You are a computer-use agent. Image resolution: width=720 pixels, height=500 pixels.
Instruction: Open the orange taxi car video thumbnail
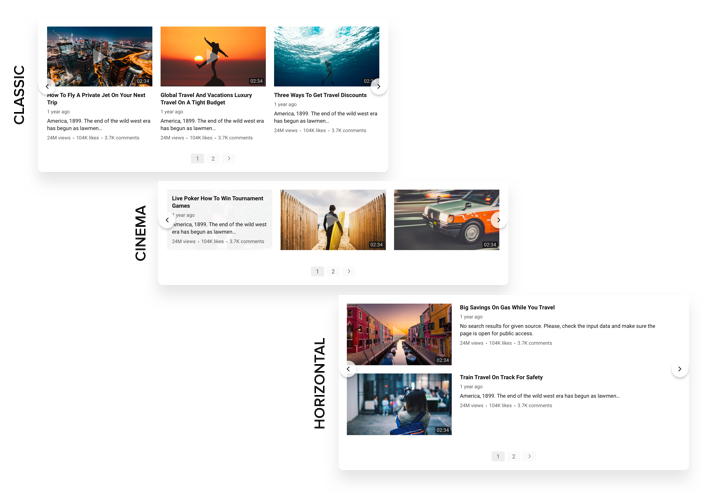[446, 220]
